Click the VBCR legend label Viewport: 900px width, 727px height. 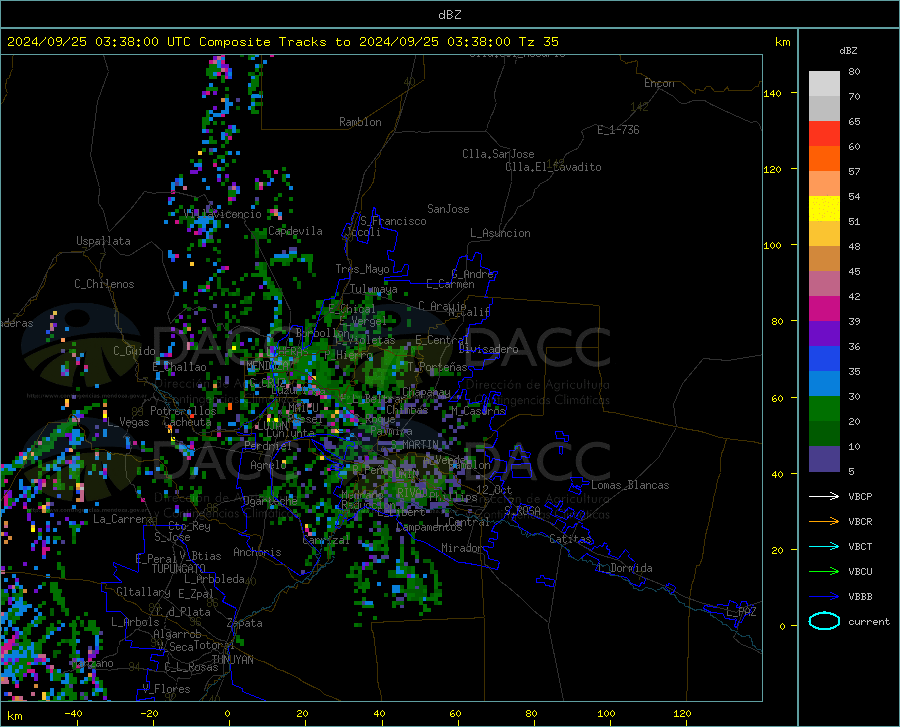[860, 522]
